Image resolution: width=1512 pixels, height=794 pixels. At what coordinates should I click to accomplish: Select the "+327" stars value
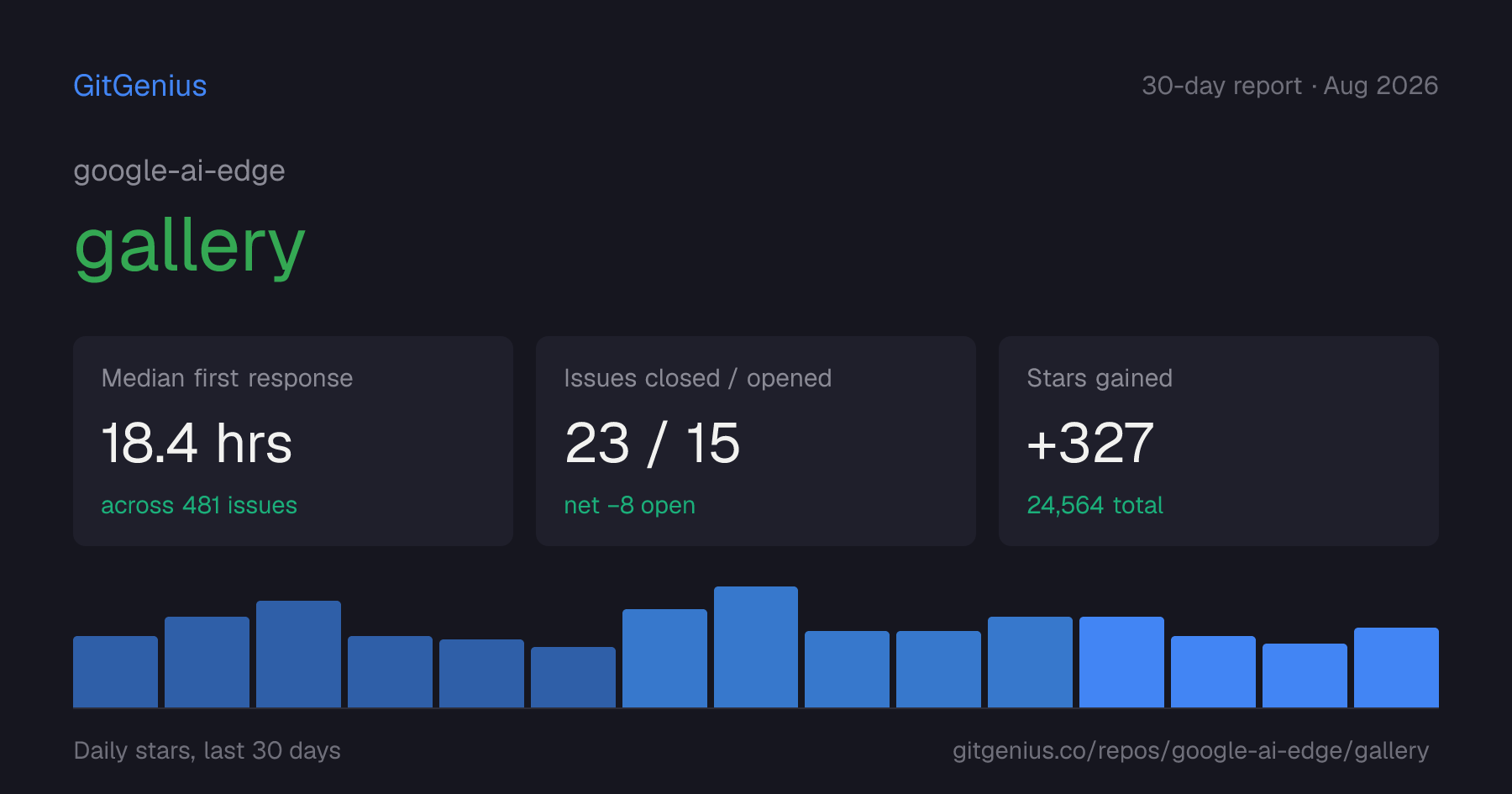1090,444
